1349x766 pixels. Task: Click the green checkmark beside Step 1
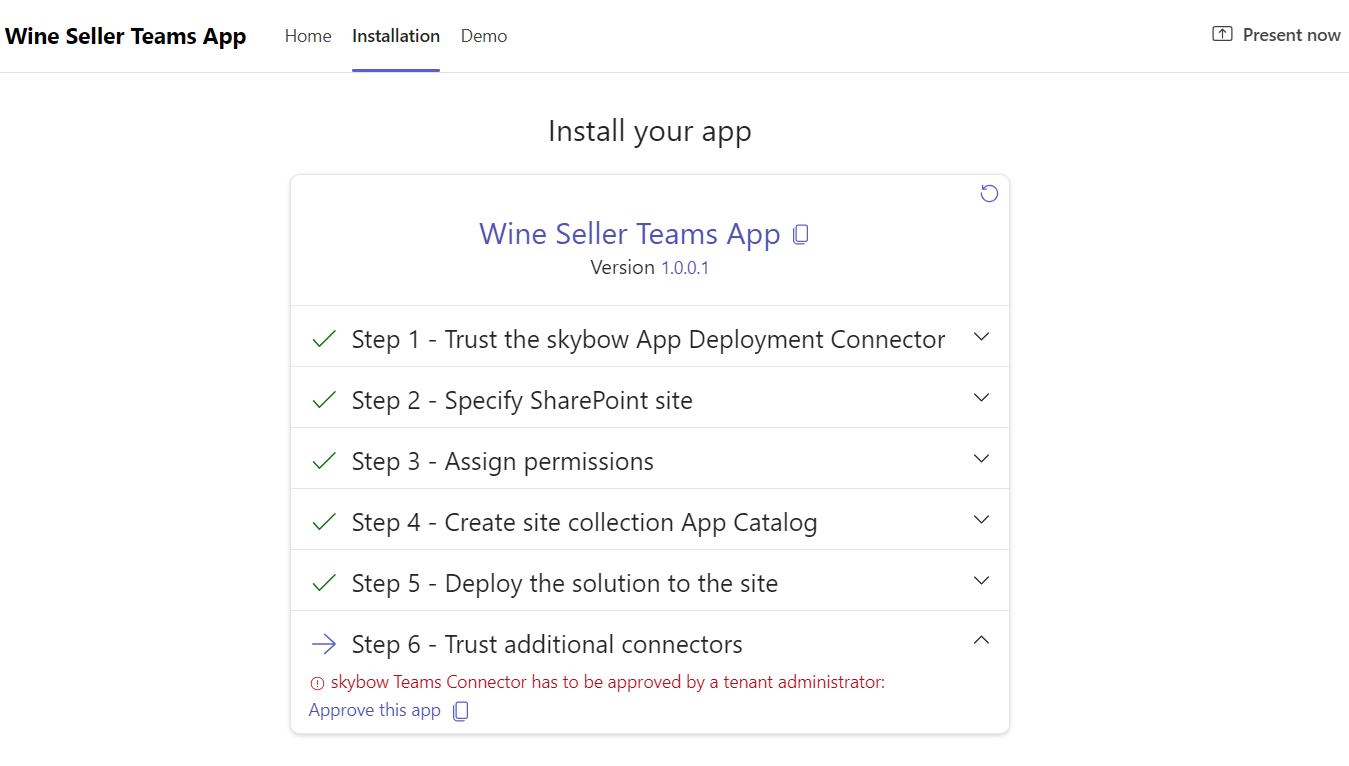point(324,339)
